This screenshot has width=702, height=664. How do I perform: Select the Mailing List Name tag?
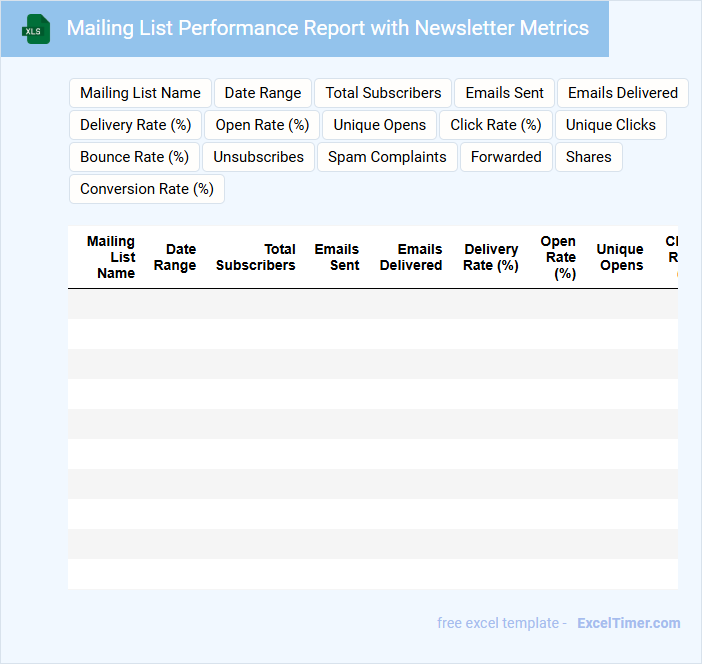click(140, 93)
